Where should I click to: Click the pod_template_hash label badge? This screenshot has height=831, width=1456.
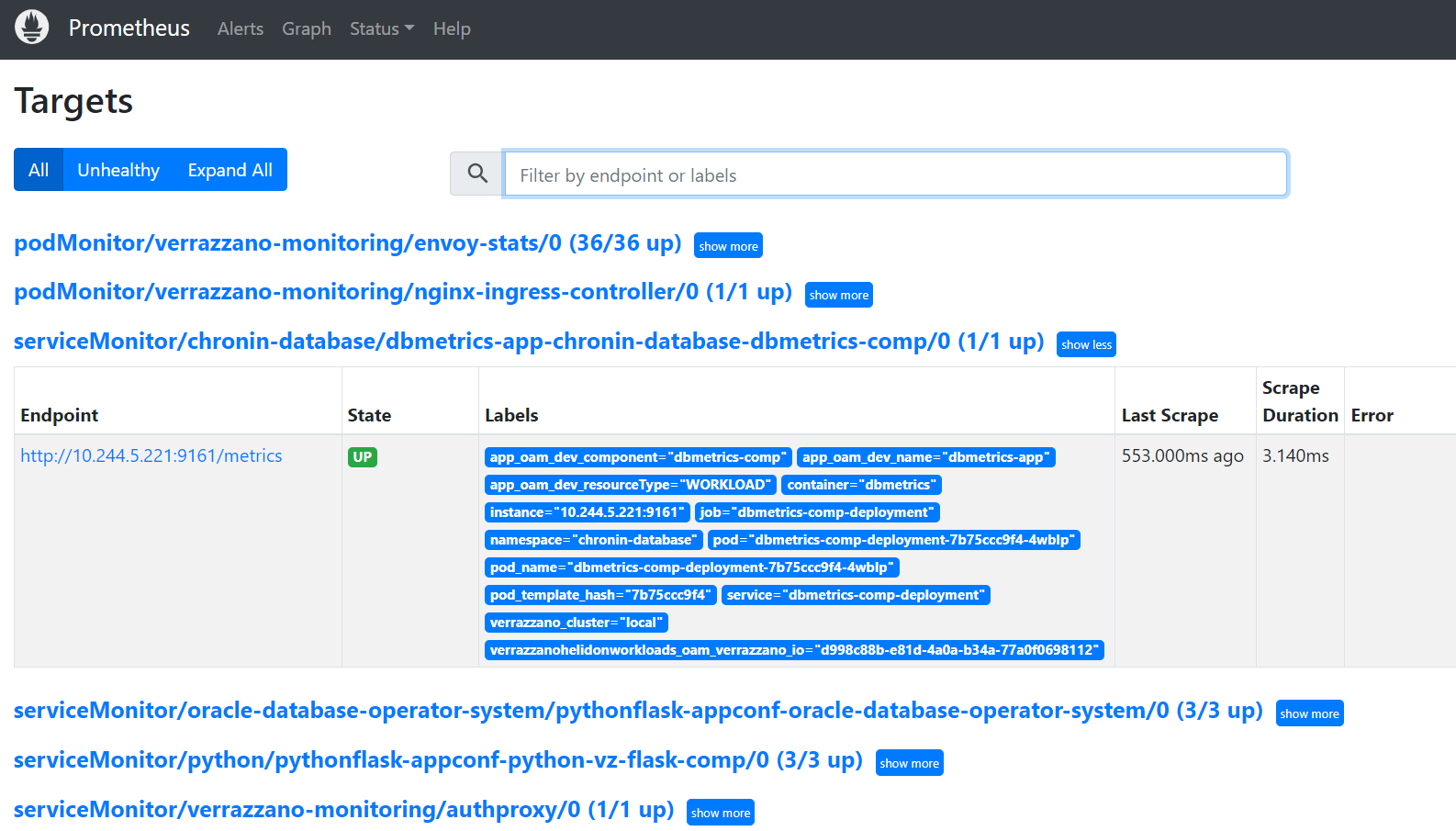pos(600,595)
